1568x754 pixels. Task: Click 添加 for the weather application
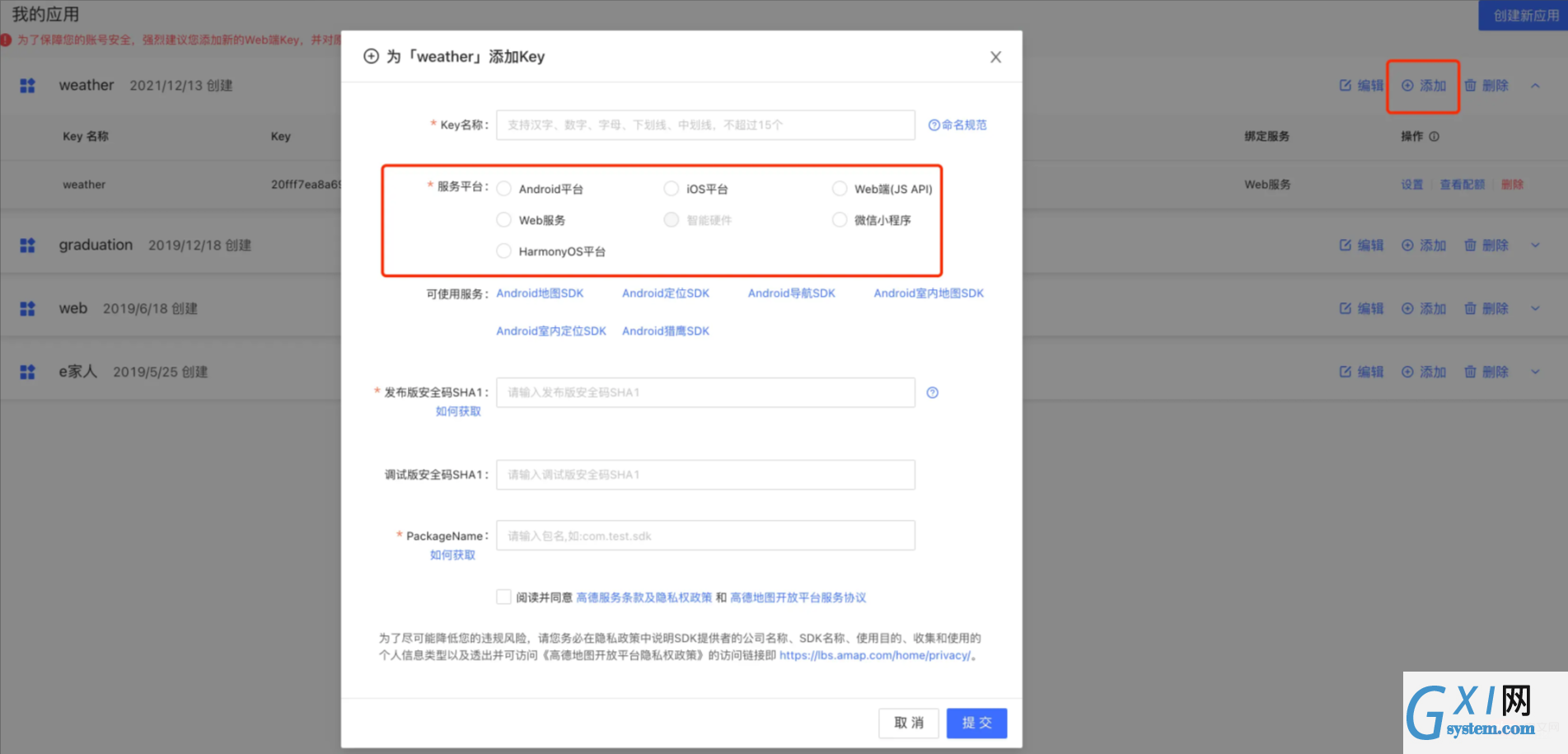tap(1424, 86)
